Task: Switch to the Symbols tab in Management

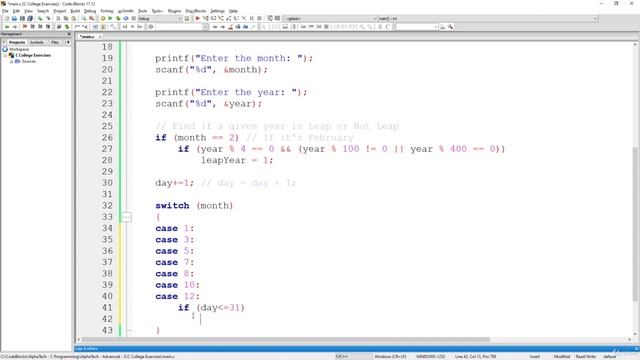Action: (37, 42)
